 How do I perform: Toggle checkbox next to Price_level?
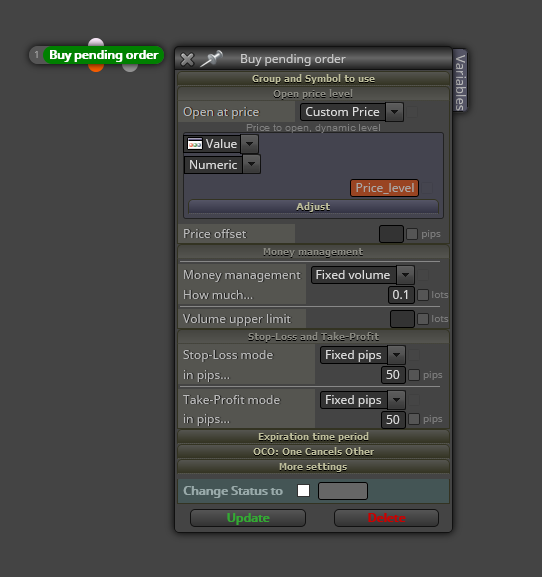click(427, 188)
